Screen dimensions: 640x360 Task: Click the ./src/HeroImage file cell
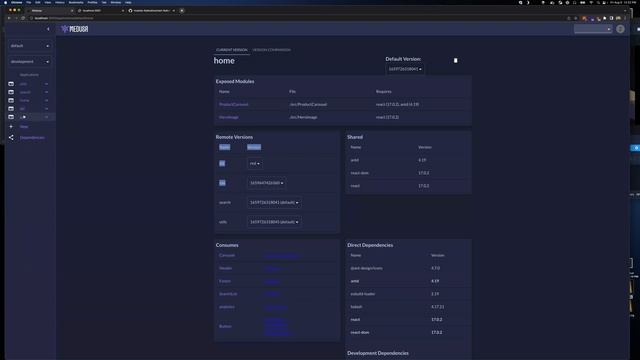[x=303, y=117]
